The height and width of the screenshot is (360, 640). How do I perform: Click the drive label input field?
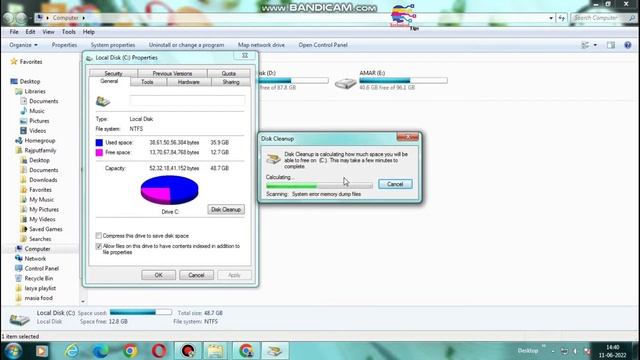(187, 101)
